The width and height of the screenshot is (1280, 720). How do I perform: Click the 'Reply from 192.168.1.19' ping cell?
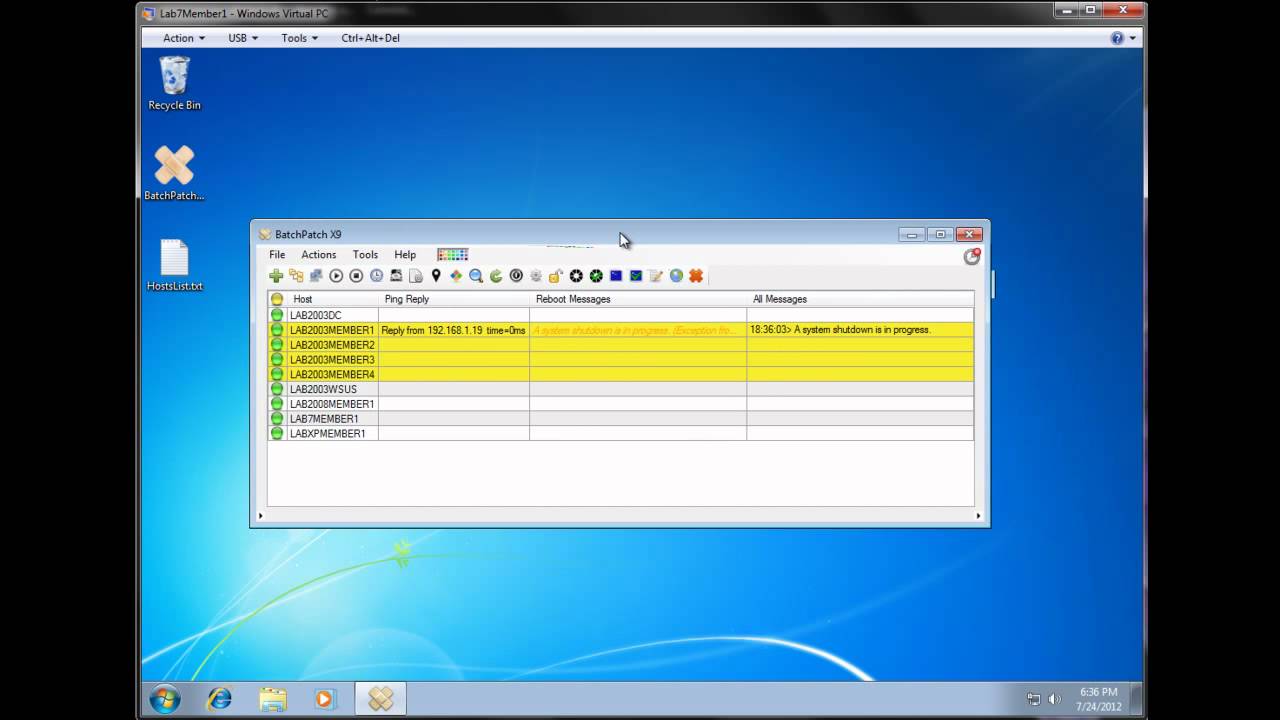(x=454, y=330)
